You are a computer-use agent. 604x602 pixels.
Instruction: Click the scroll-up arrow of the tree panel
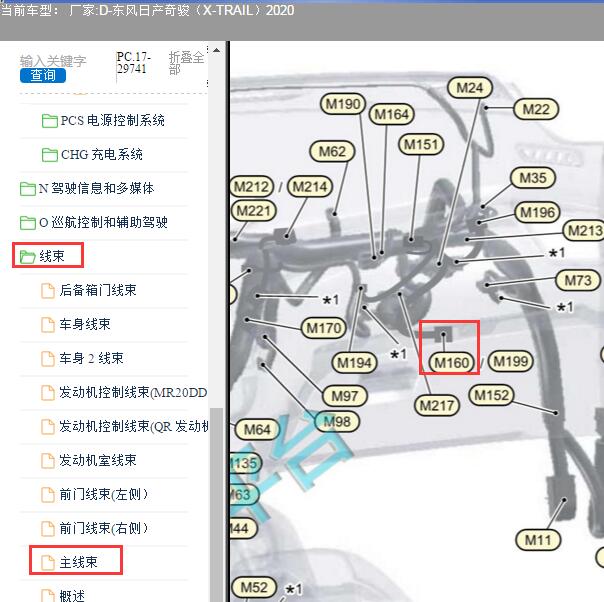pyautogui.click(x=217, y=50)
